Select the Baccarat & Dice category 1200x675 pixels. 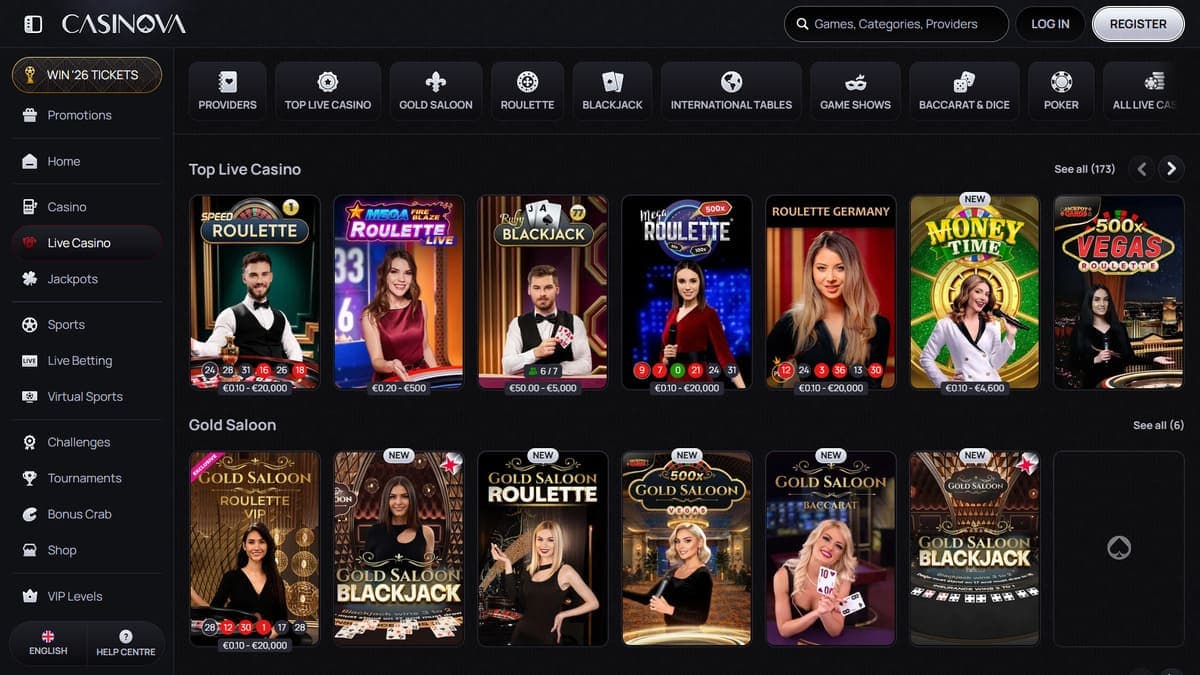964,92
